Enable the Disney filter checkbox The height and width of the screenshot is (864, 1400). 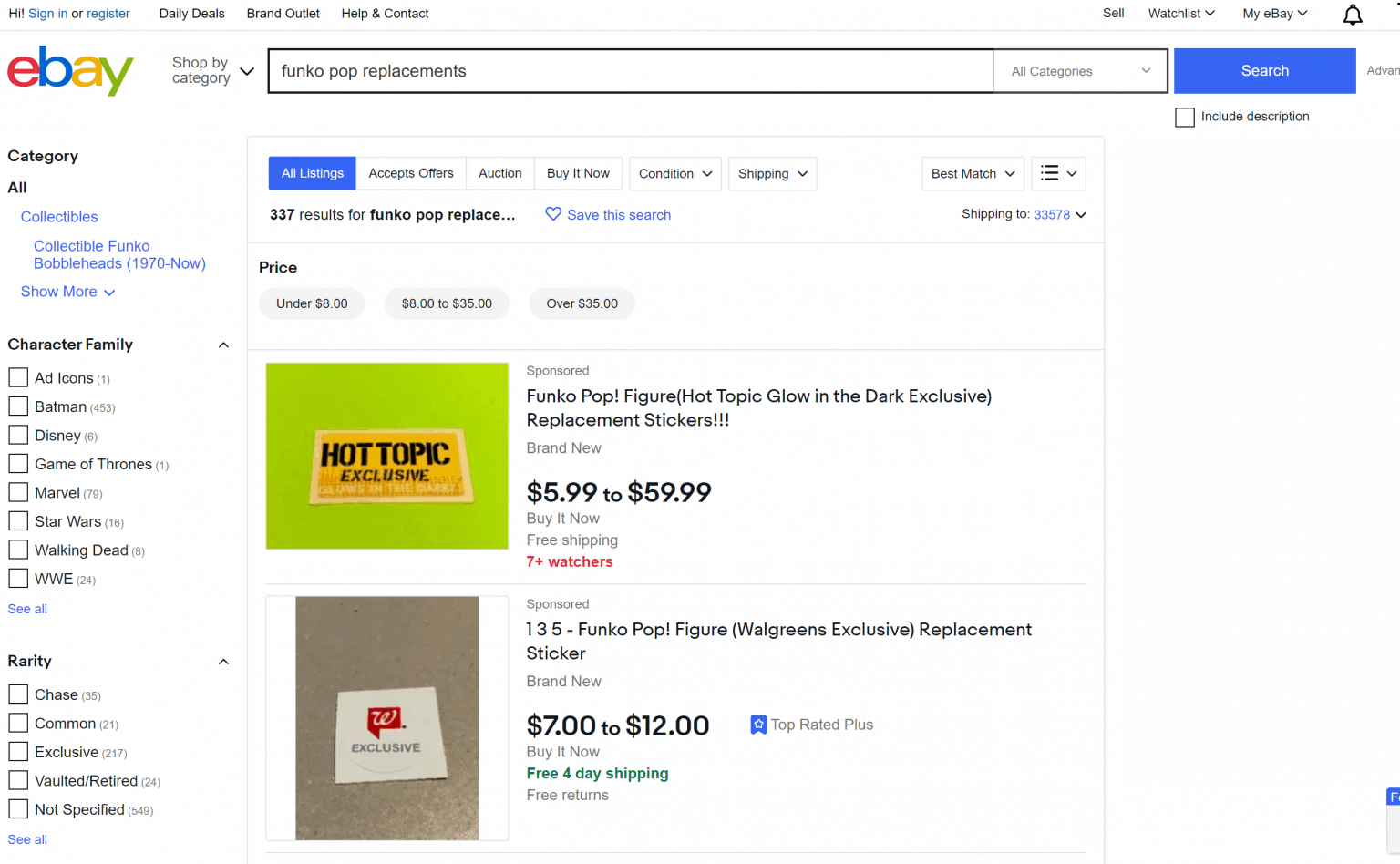click(x=18, y=435)
